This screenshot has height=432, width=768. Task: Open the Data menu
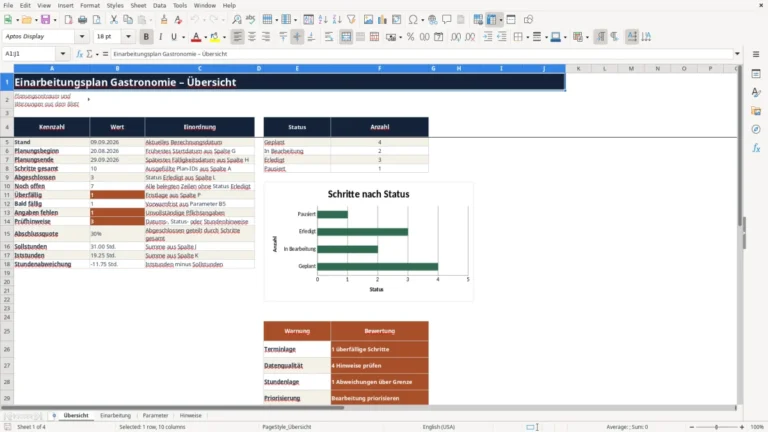click(159, 5)
